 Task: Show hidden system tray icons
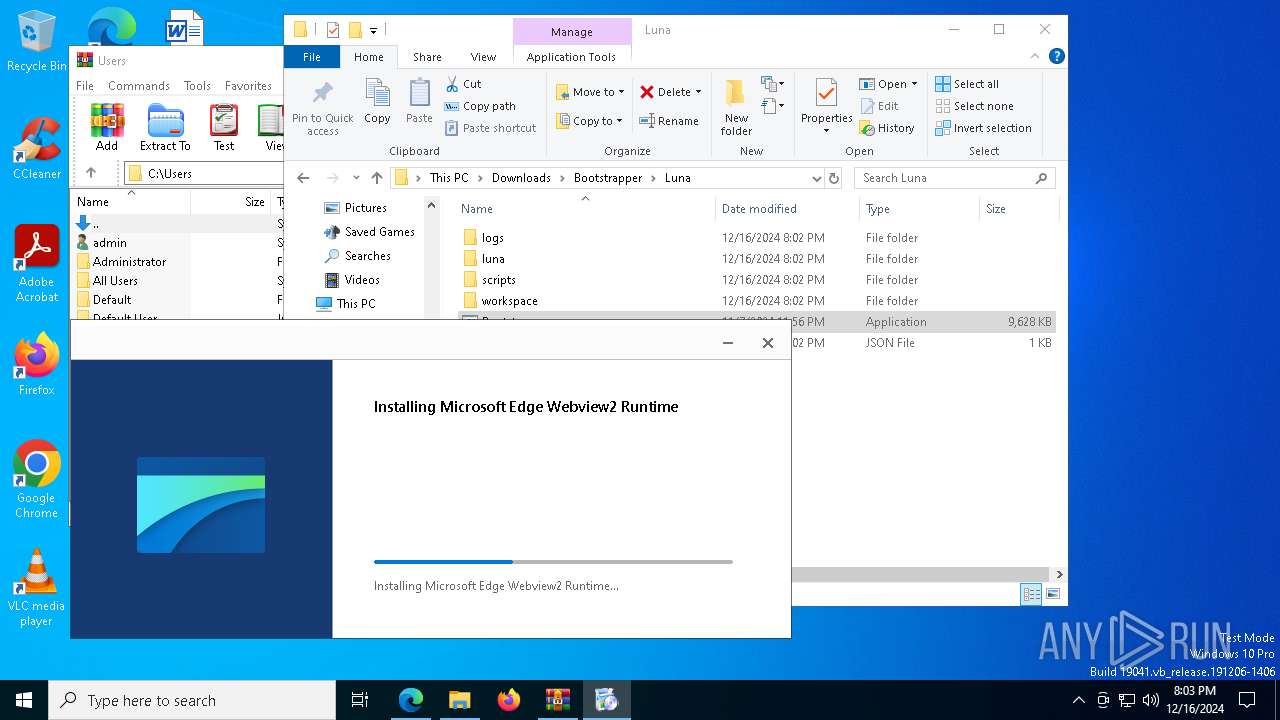click(1078, 700)
